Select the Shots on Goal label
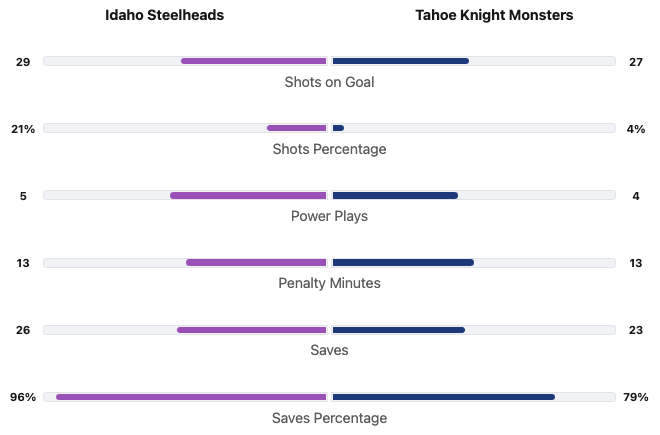The height and width of the screenshot is (435, 660). 329,82
